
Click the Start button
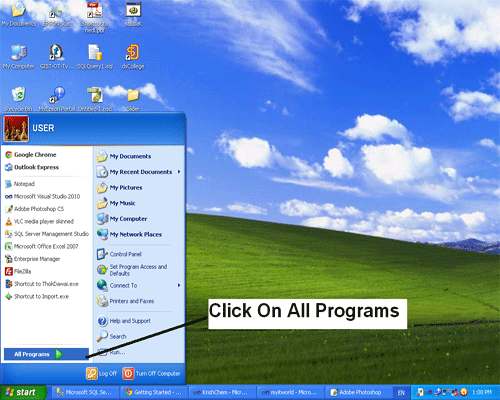coord(23,392)
